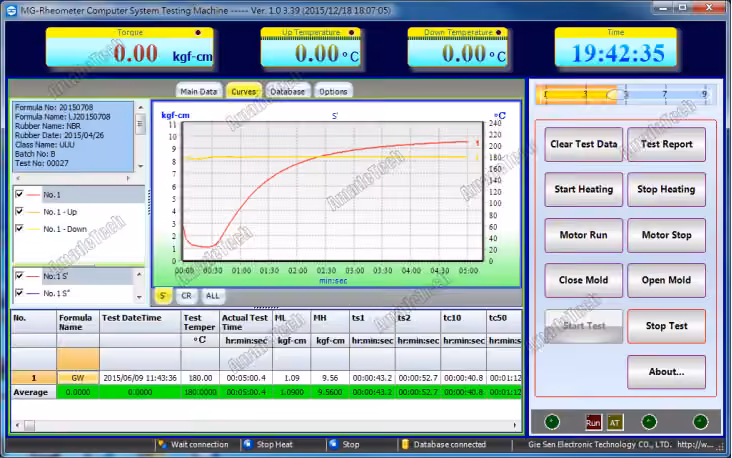732x458 pixels.
Task: Click down arrow of S' curve list
Action: (139, 297)
